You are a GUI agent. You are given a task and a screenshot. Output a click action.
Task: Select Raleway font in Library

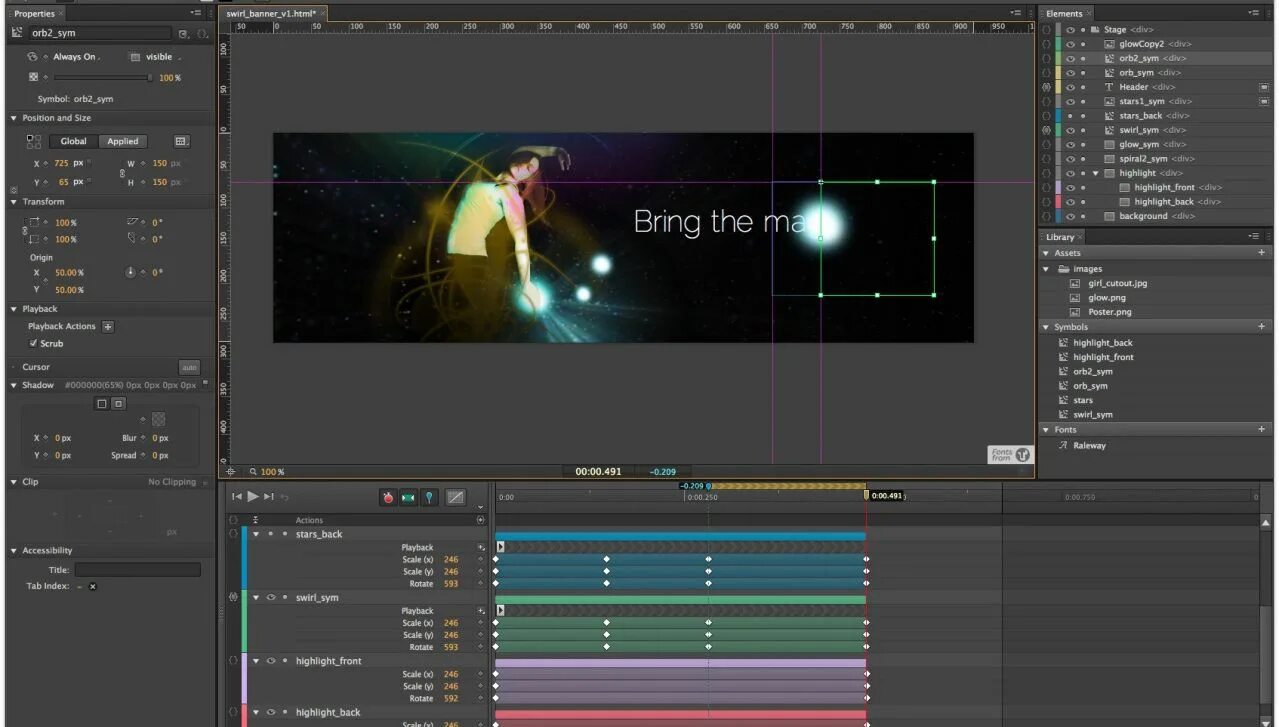point(1090,445)
